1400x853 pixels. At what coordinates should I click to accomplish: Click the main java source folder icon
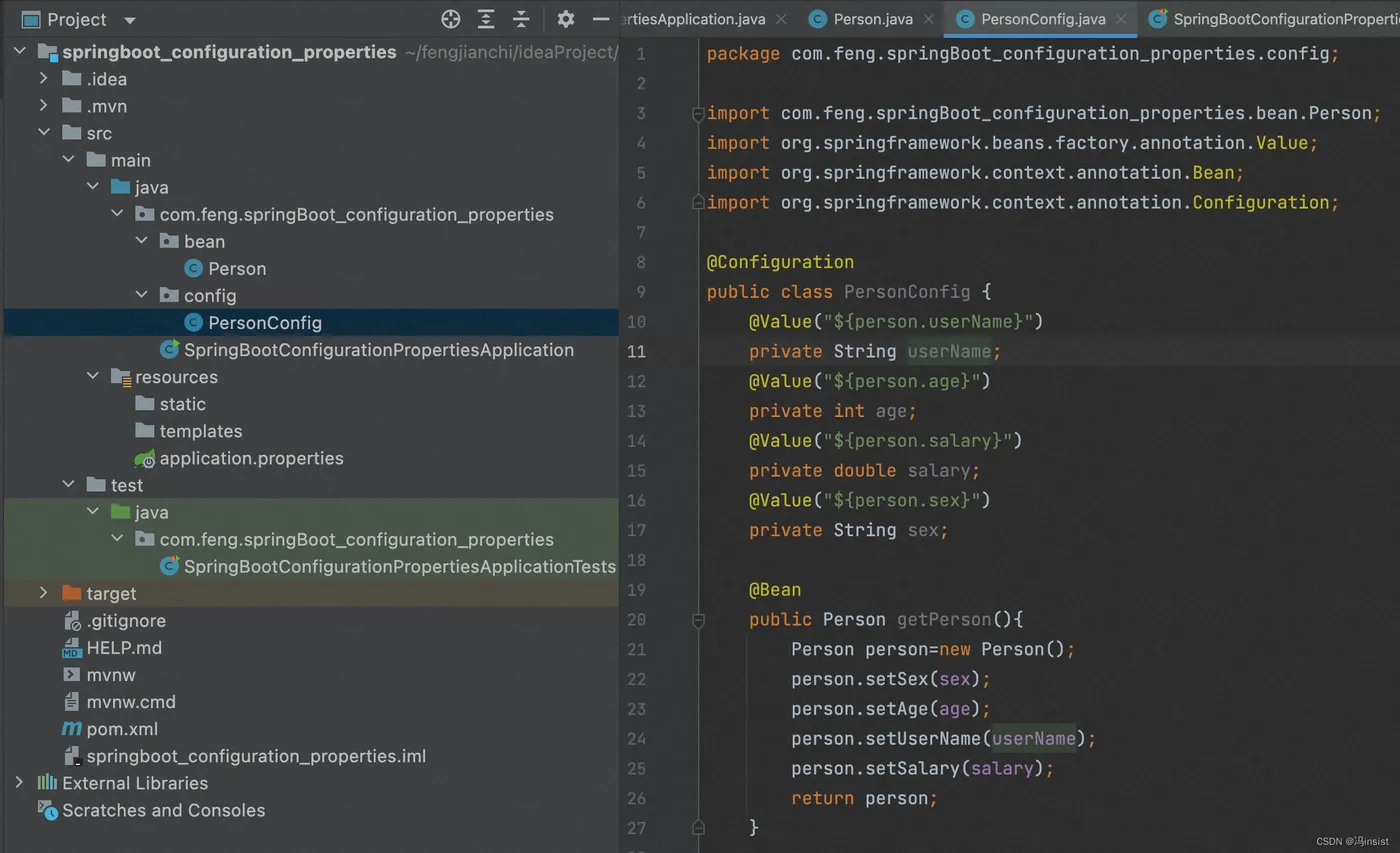(121, 187)
